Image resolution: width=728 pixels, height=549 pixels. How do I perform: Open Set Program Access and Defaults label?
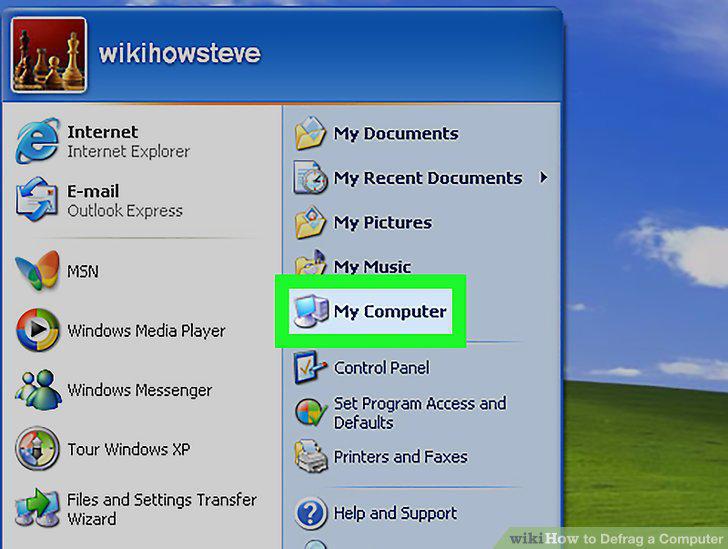click(x=420, y=413)
